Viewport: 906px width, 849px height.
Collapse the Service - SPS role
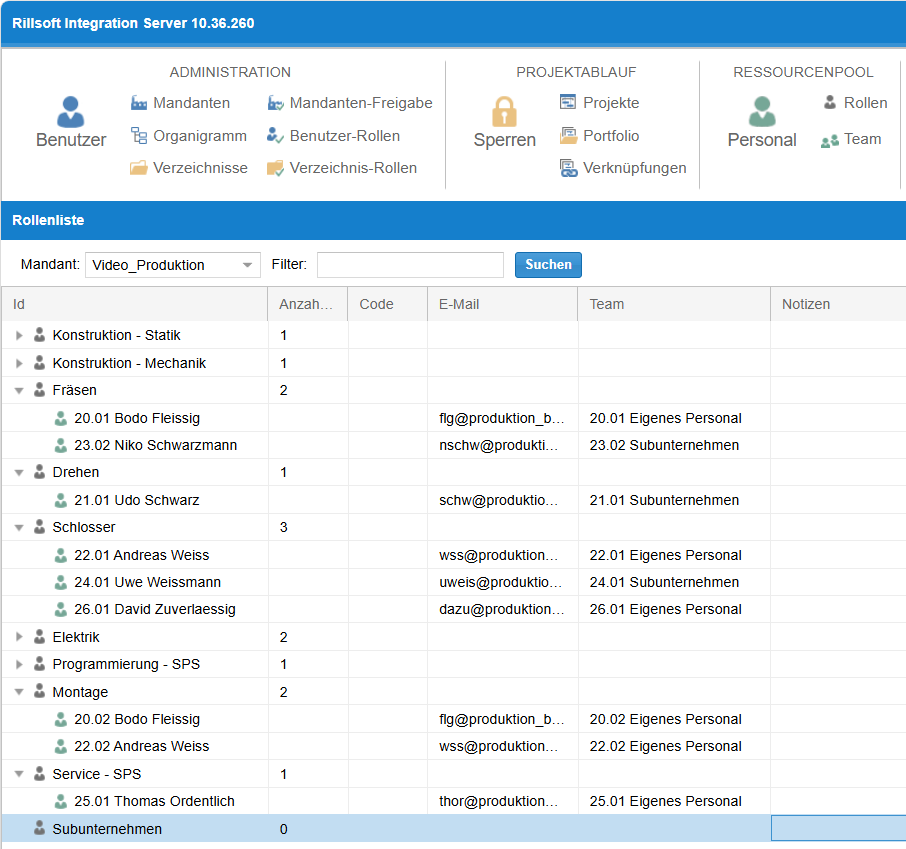tap(19, 774)
